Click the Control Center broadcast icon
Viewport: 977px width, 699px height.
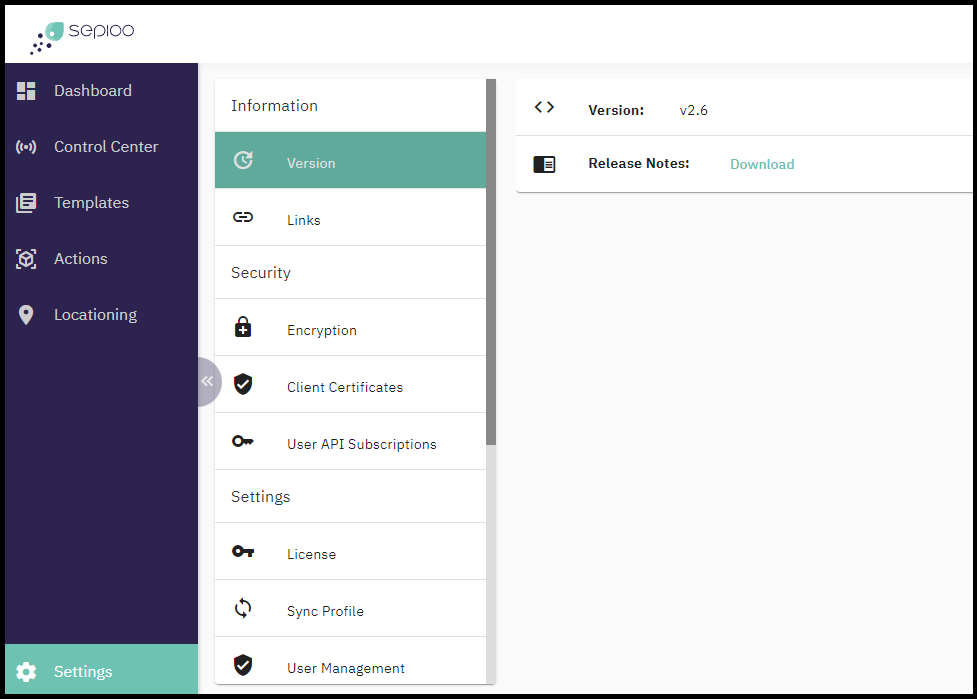pyautogui.click(x=26, y=147)
